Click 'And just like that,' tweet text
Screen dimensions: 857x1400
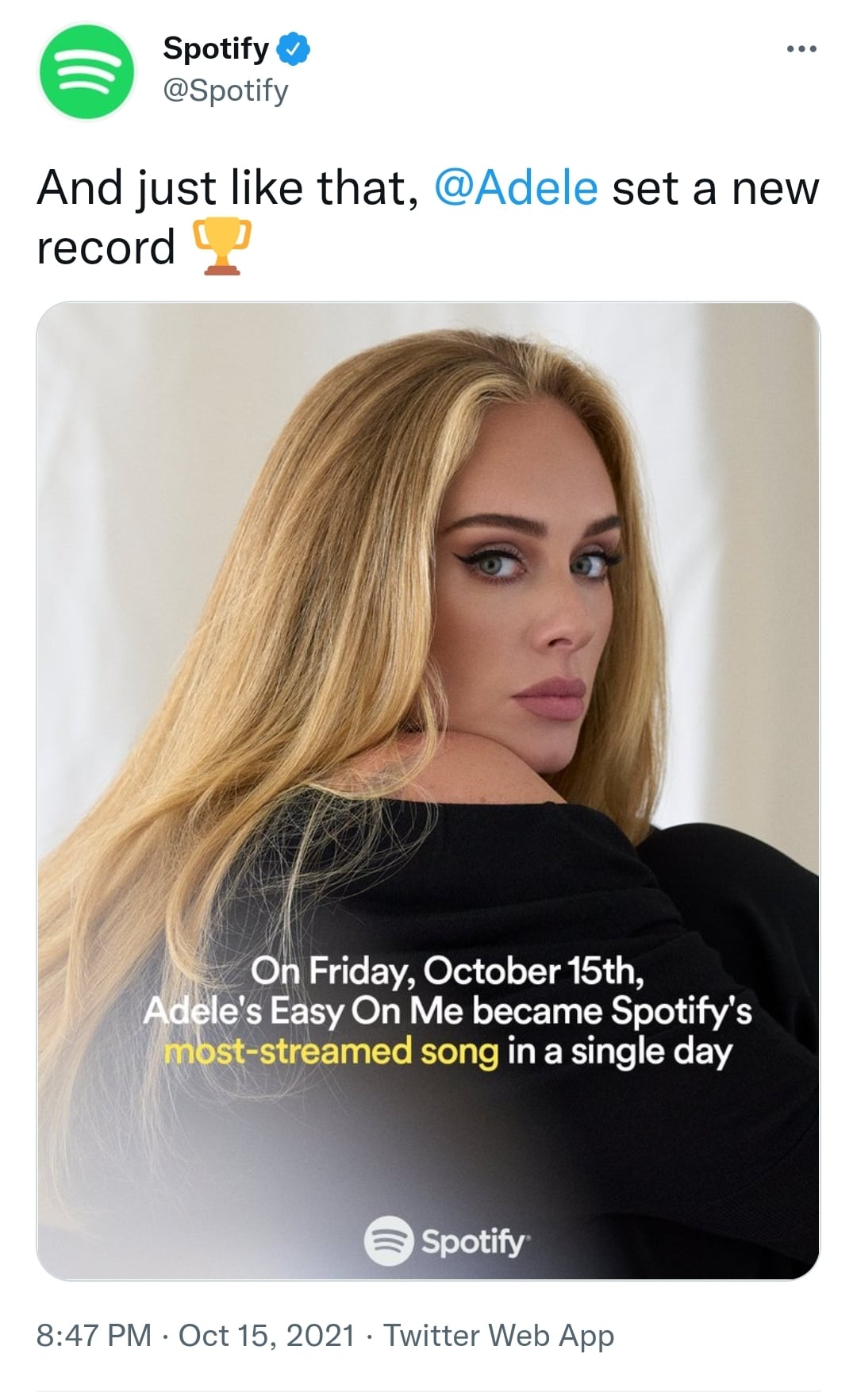click(228, 189)
